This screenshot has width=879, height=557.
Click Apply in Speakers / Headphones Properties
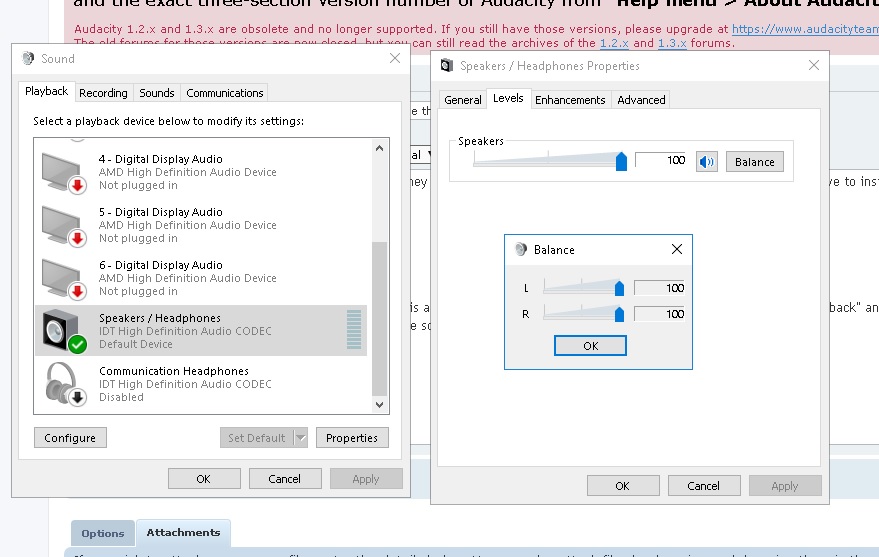coord(784,486)
